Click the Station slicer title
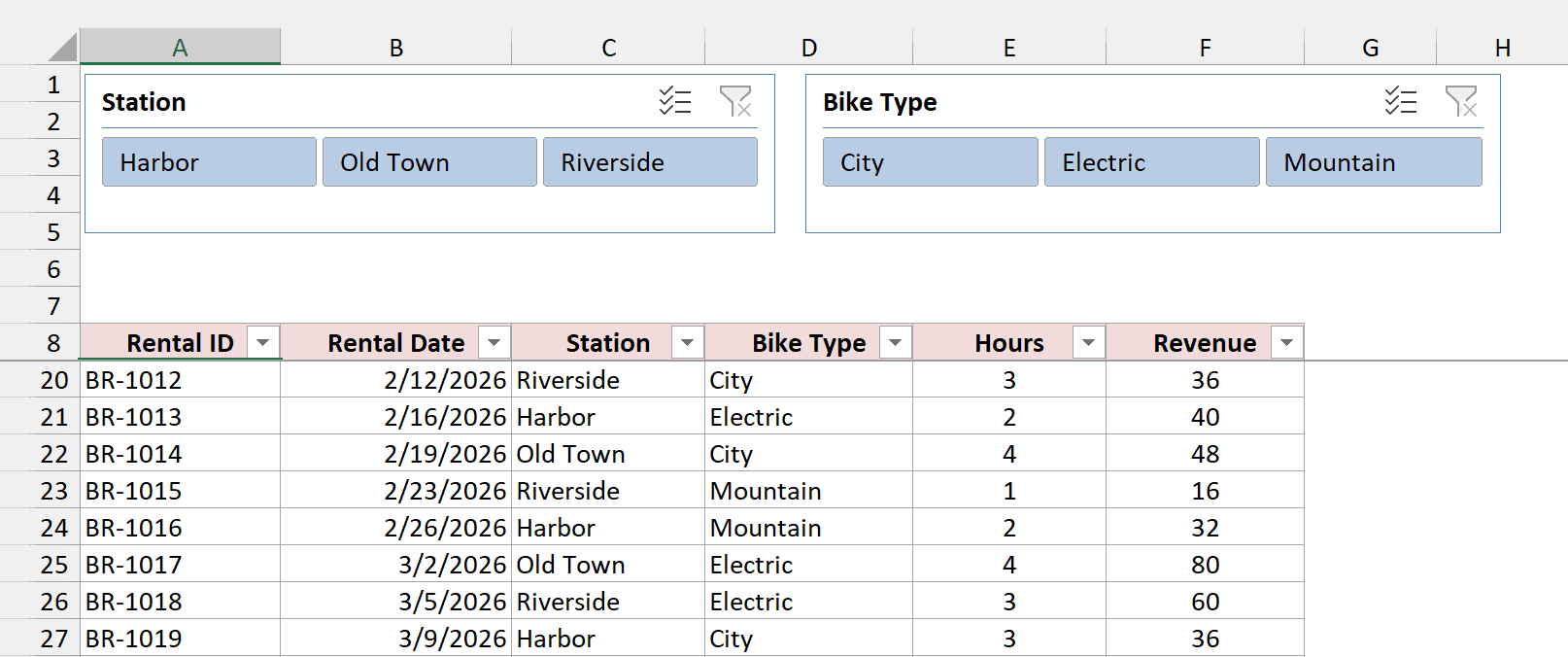1568x657 pixels. (144, 102)
